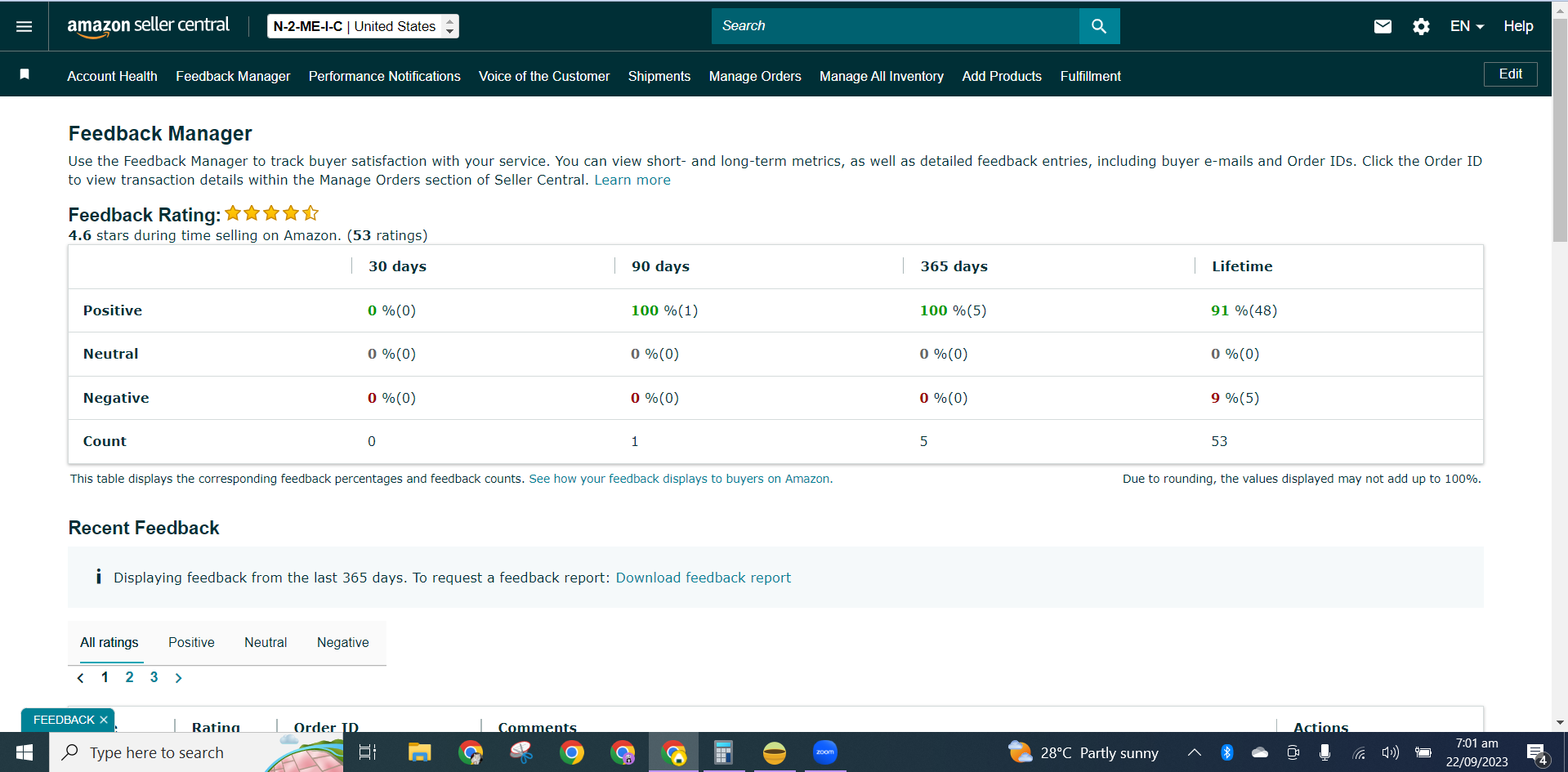Go to pagination page 3

click(x=154, y=677)
